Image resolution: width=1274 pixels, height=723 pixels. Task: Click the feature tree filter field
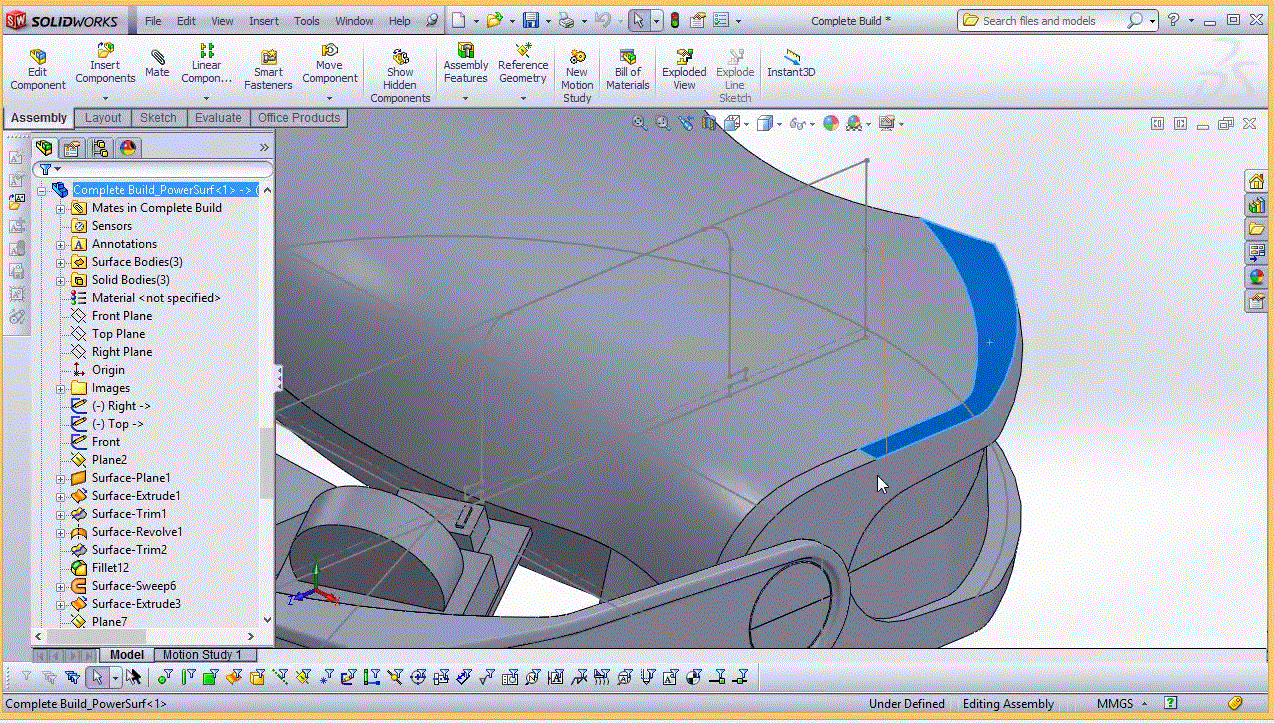(x=153, y=170)
